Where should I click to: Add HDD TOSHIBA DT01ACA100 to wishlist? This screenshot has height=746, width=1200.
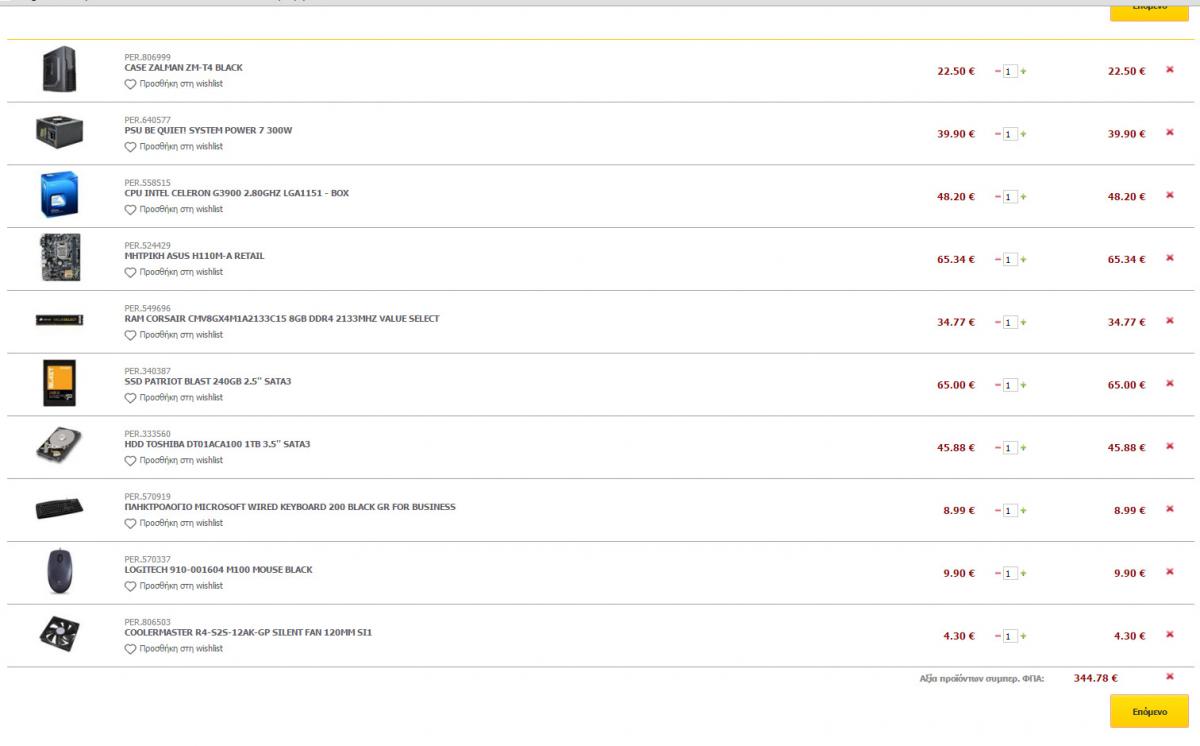[174, 461]
